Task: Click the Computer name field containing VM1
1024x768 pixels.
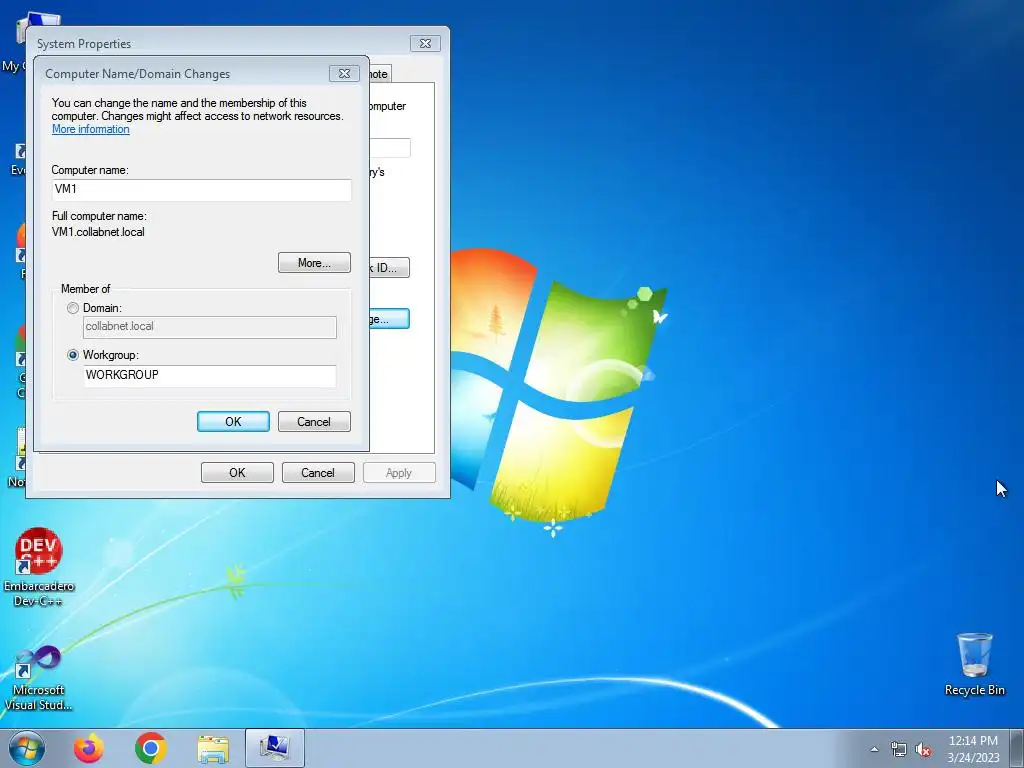Action: click(201, 189)
